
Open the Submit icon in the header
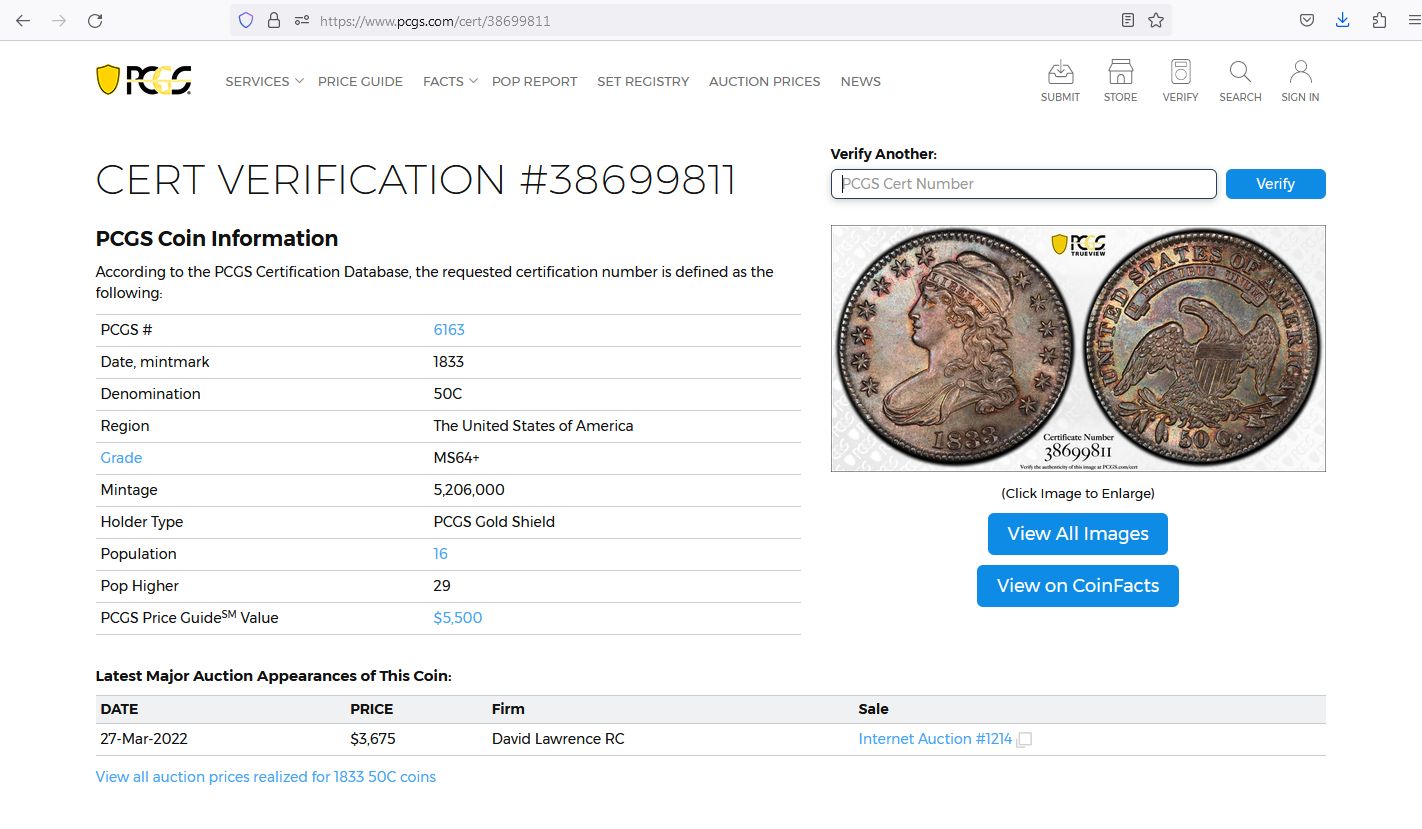click(x=1060, y=81)
